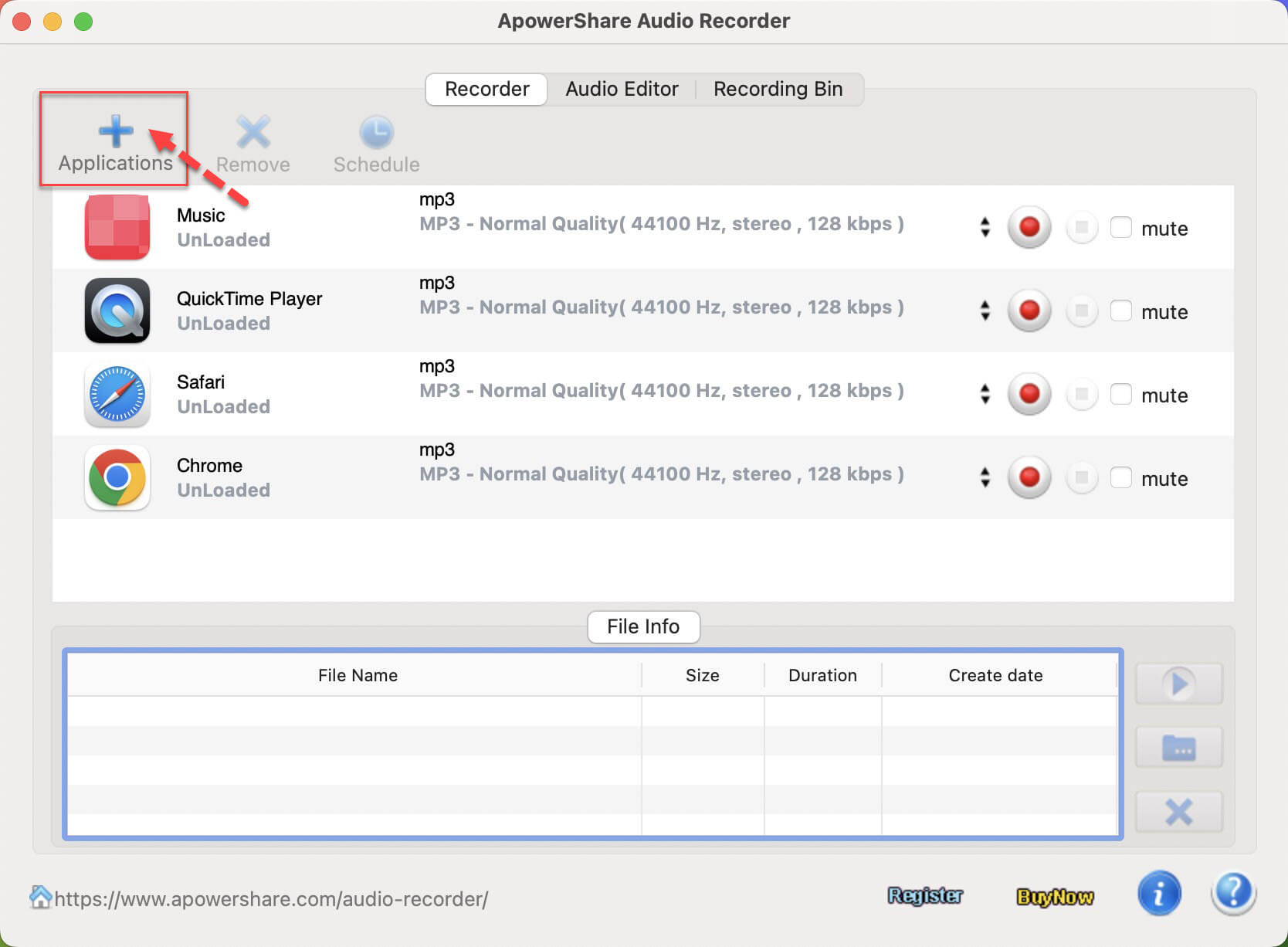Delete the selected recording file
Viewport: 1288px width, 947px height.
coord(1178,812)
